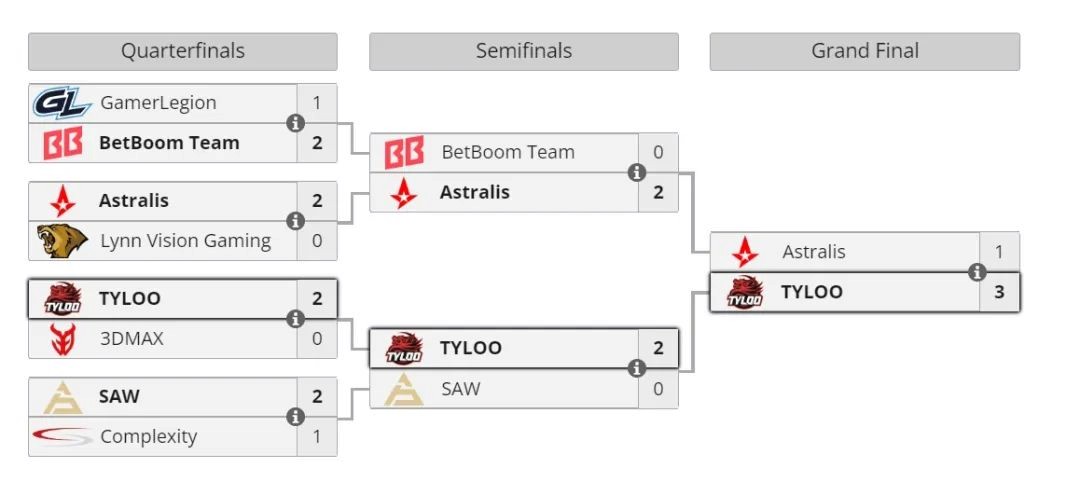Open the Lynn Vision Gaming team name
Screen dimensions: 1080x482
[185, 241]
